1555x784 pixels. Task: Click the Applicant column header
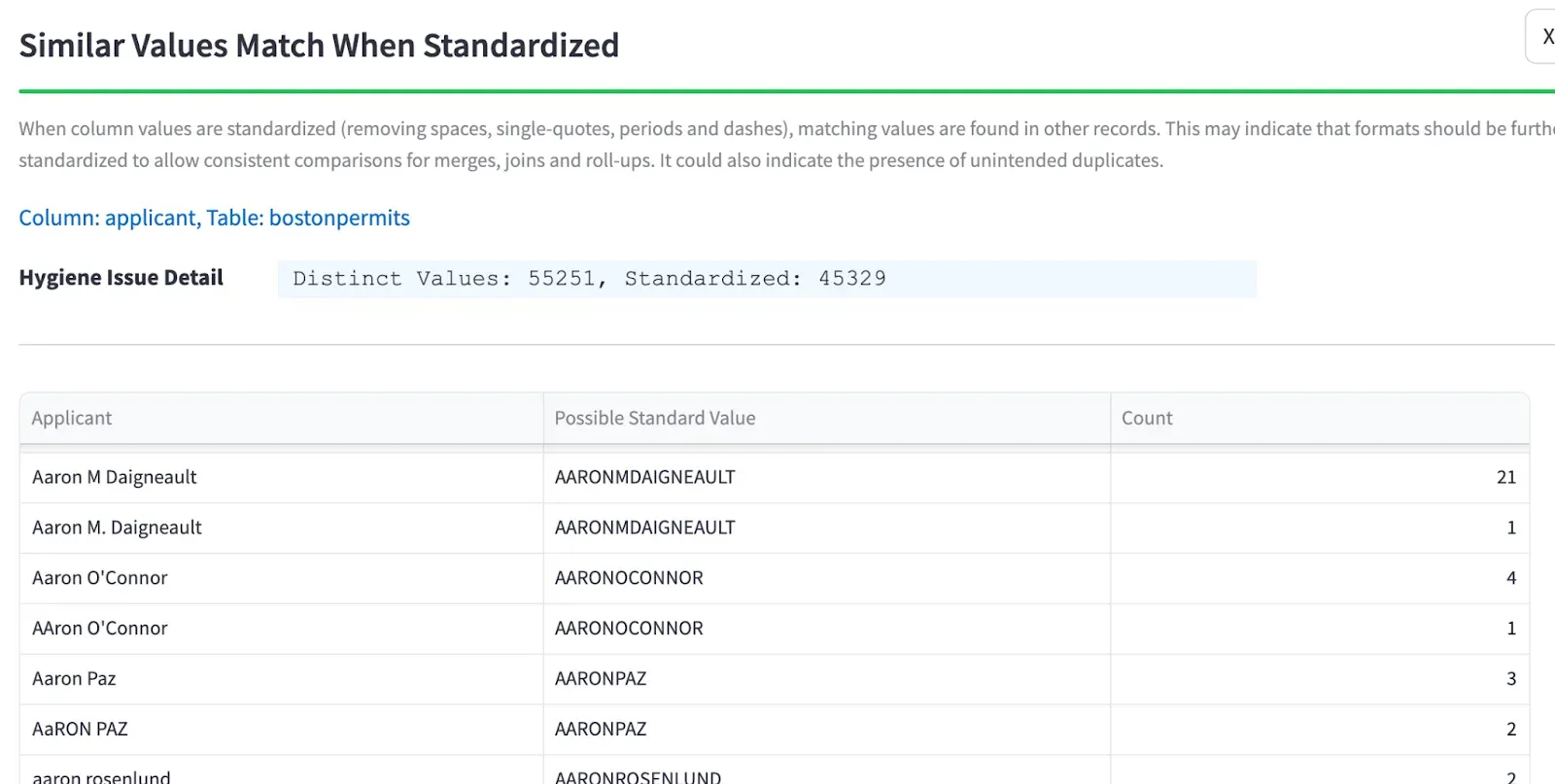[281, 419]
